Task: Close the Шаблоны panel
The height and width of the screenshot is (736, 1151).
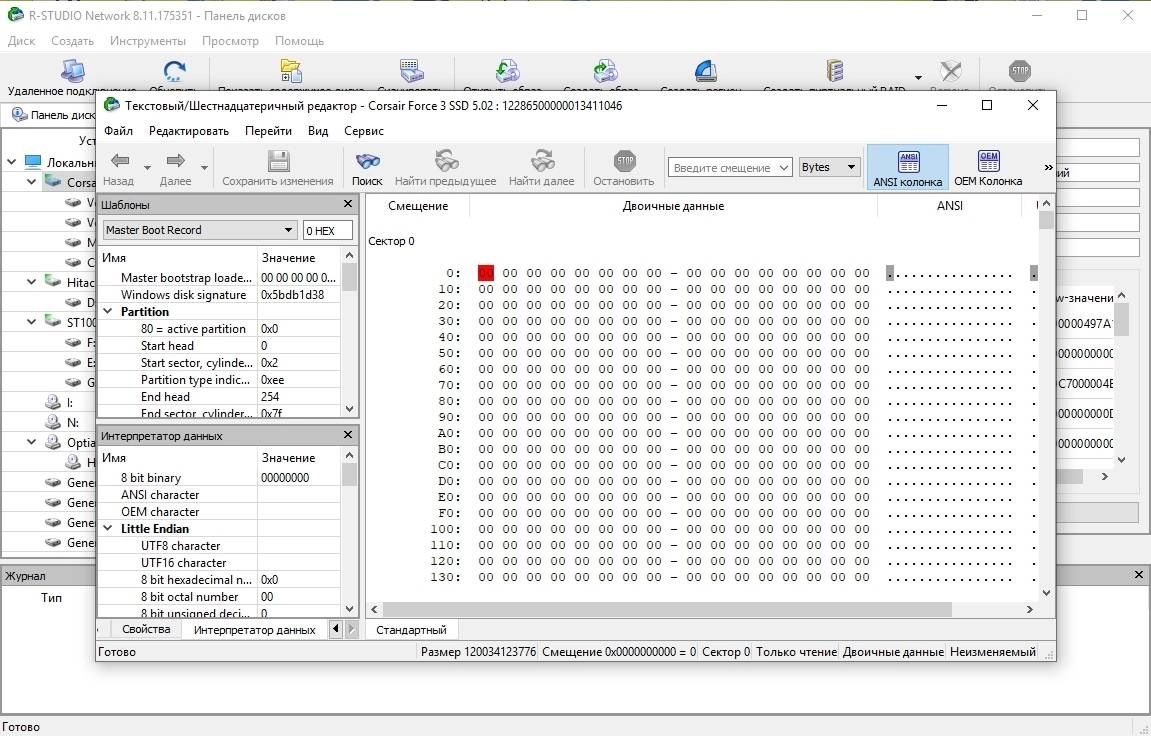Action: tap(348, 204)
